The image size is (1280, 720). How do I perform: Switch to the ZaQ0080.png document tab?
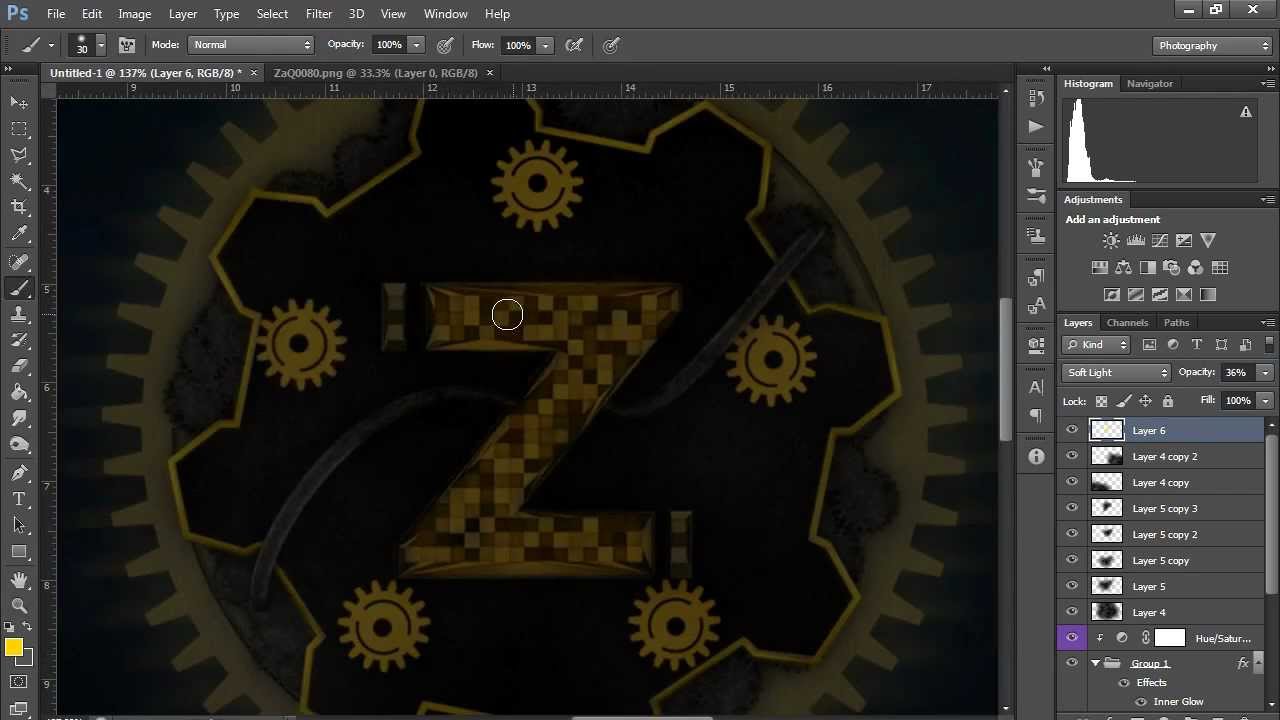[375, 73]
